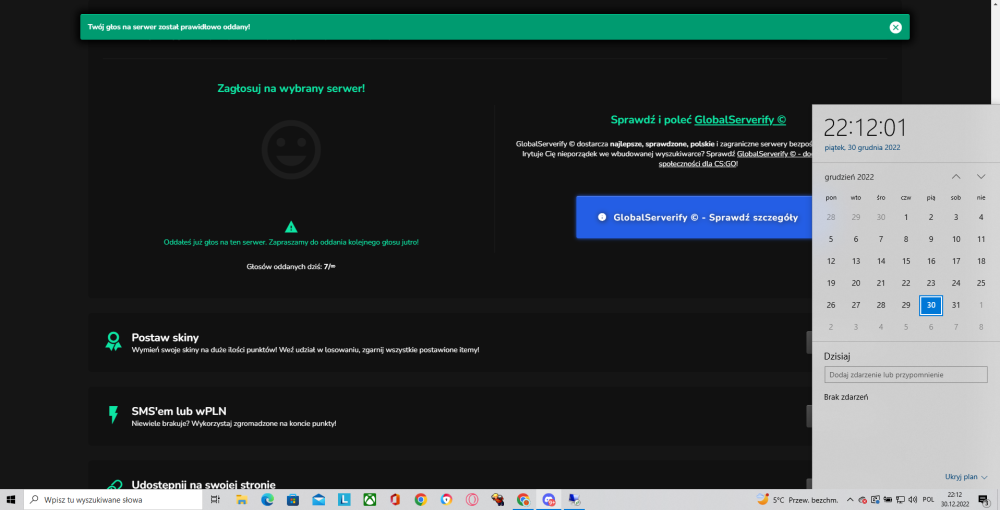
Task: Show hidden system tray icons
Action: pyautogui.click(x=850, y=500)
